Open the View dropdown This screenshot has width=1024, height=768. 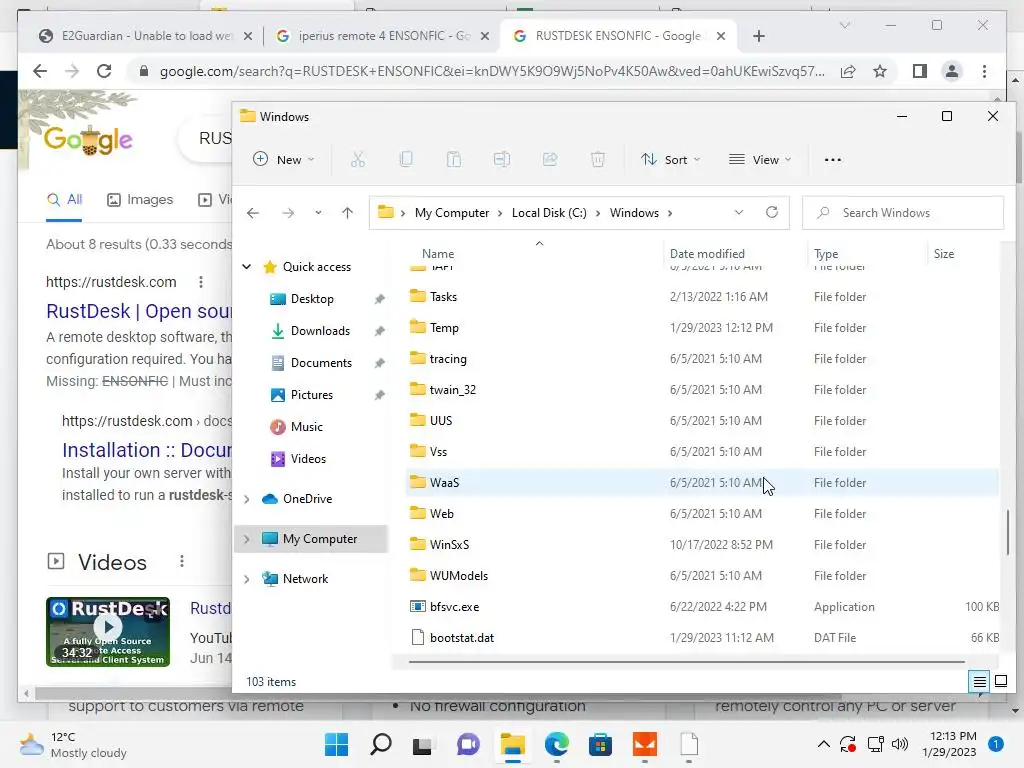click(760, 159)
